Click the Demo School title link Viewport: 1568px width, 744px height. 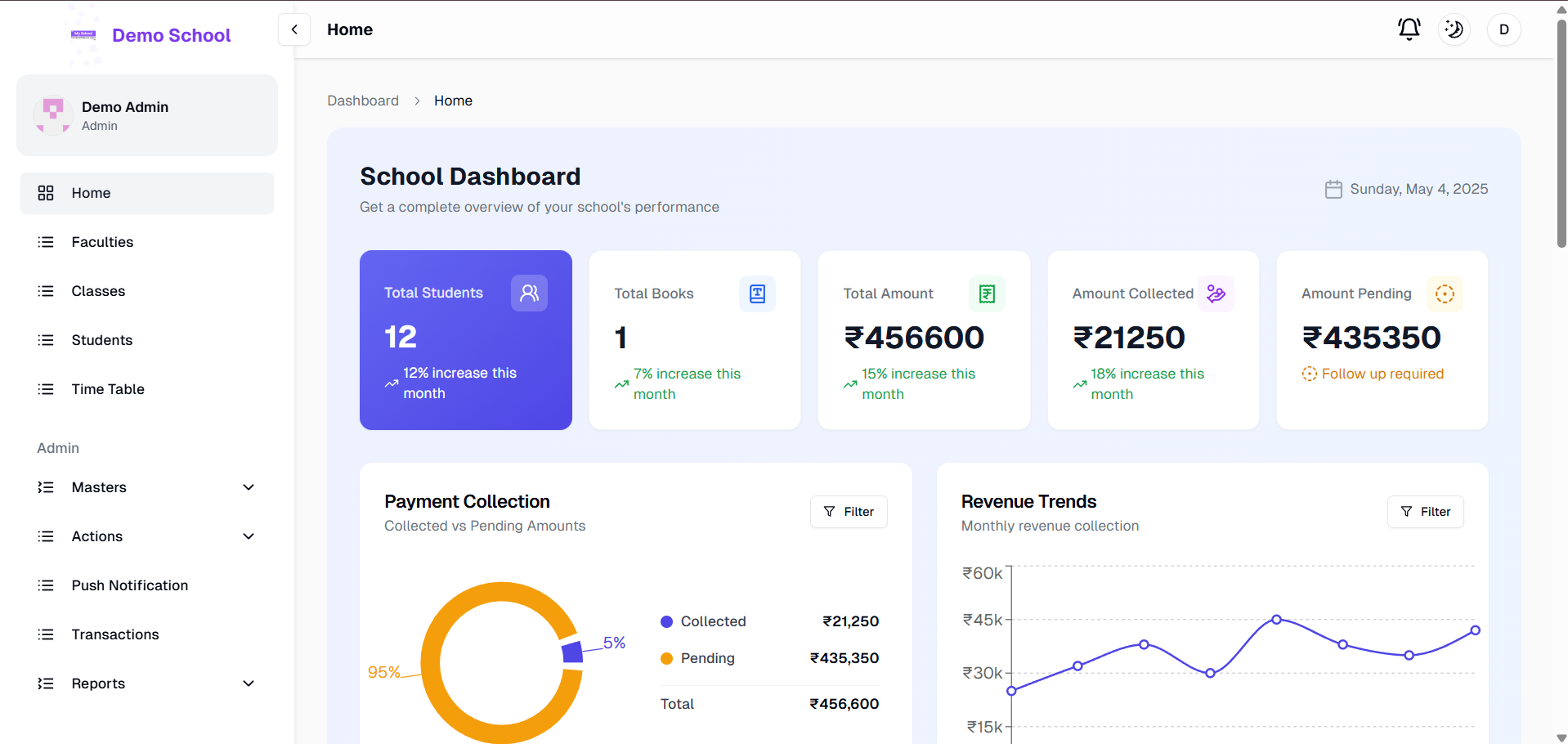pyautogui.click(x=172, y=35)
